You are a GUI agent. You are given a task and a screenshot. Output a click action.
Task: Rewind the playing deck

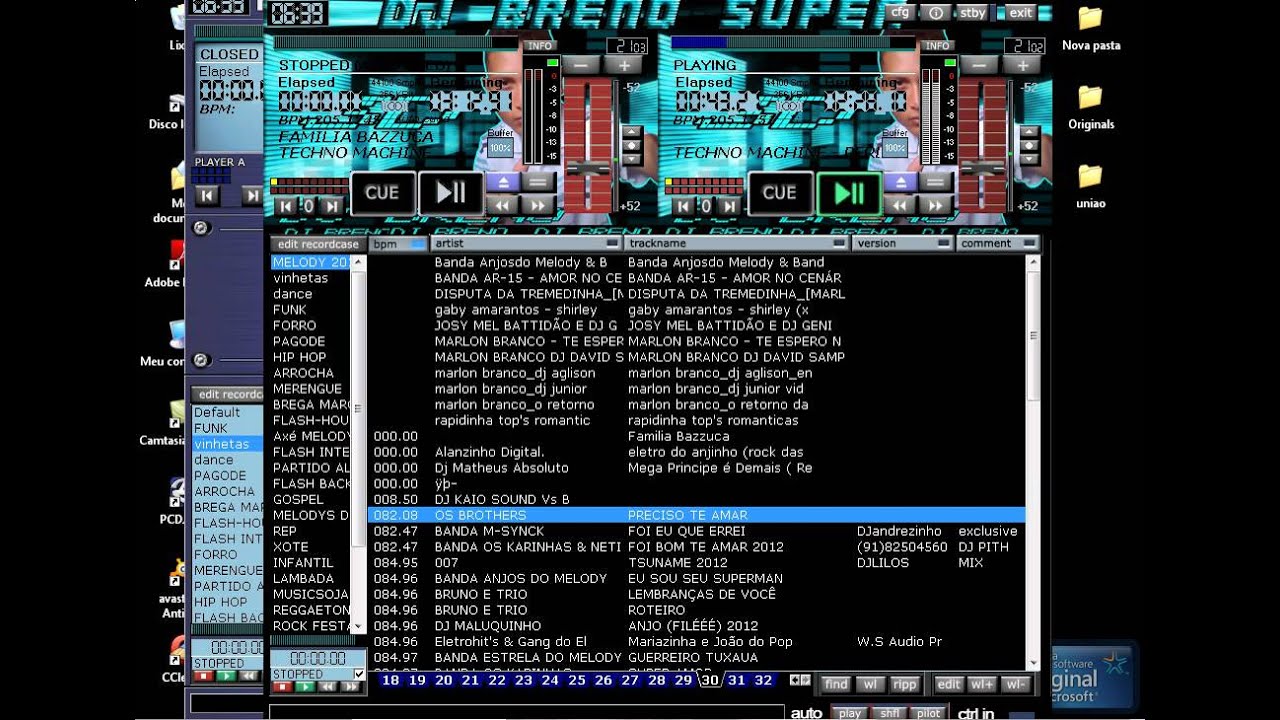[901, 205]
